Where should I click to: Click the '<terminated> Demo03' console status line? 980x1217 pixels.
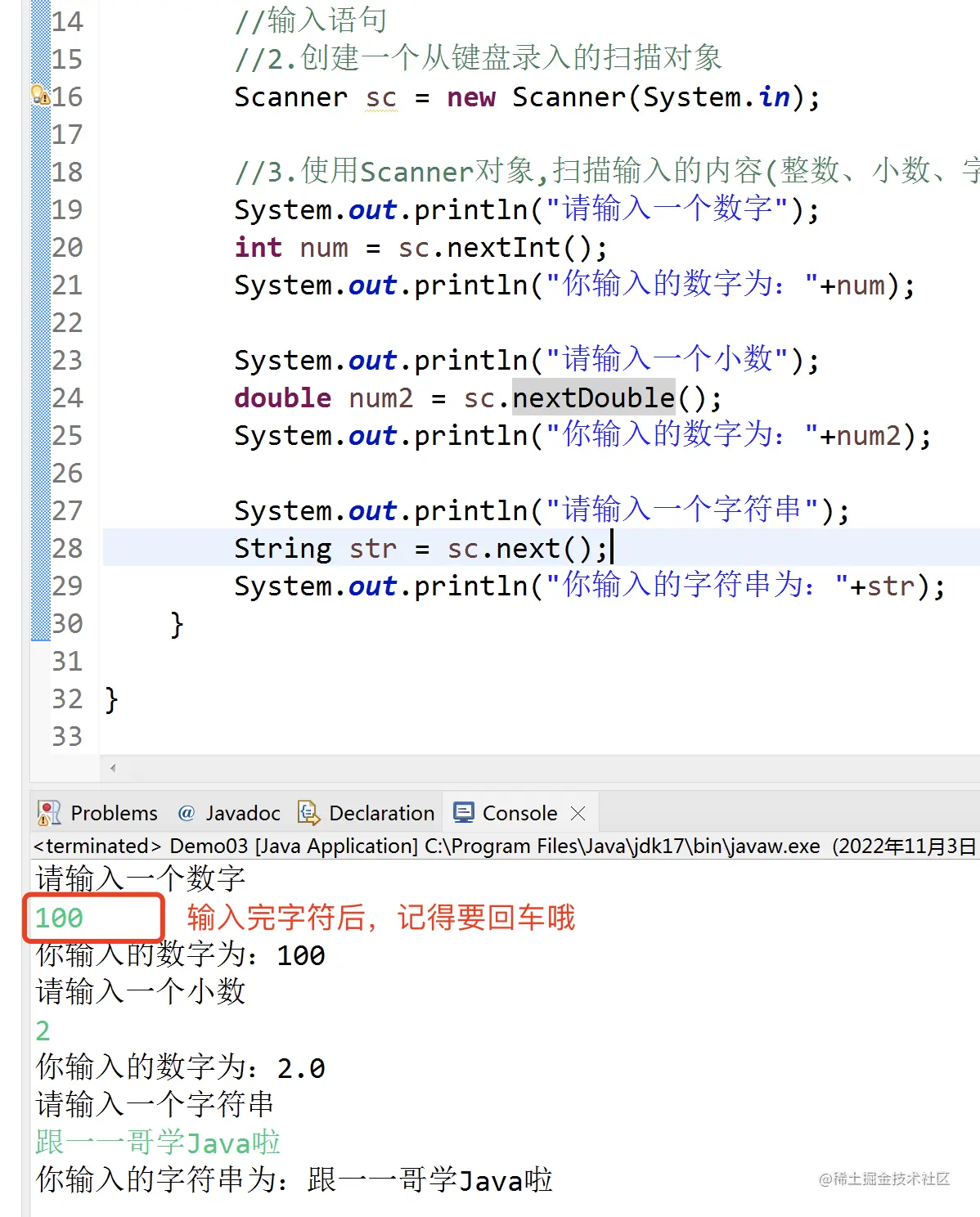505,846
